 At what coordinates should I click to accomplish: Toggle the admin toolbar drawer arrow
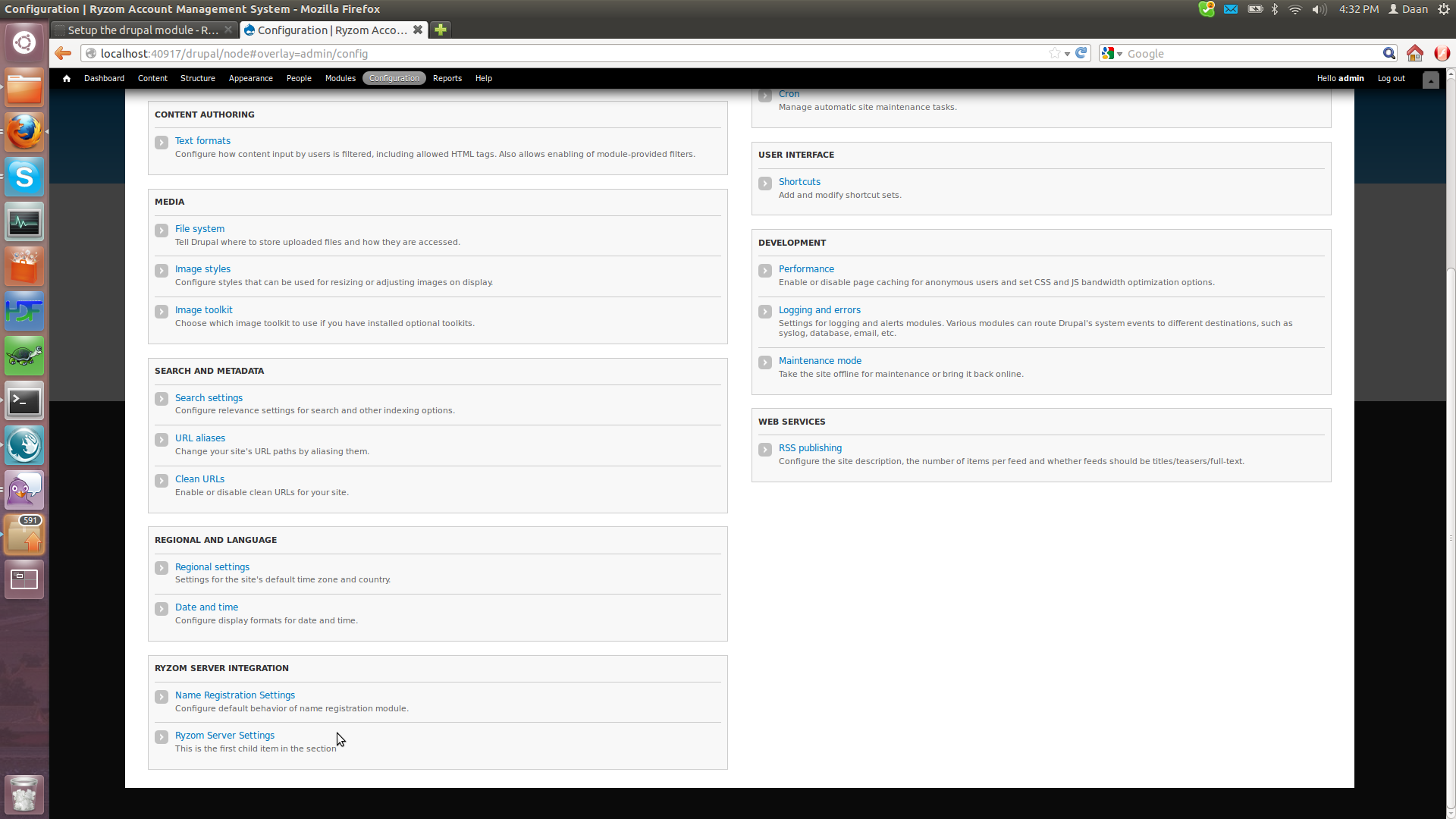1430,80
